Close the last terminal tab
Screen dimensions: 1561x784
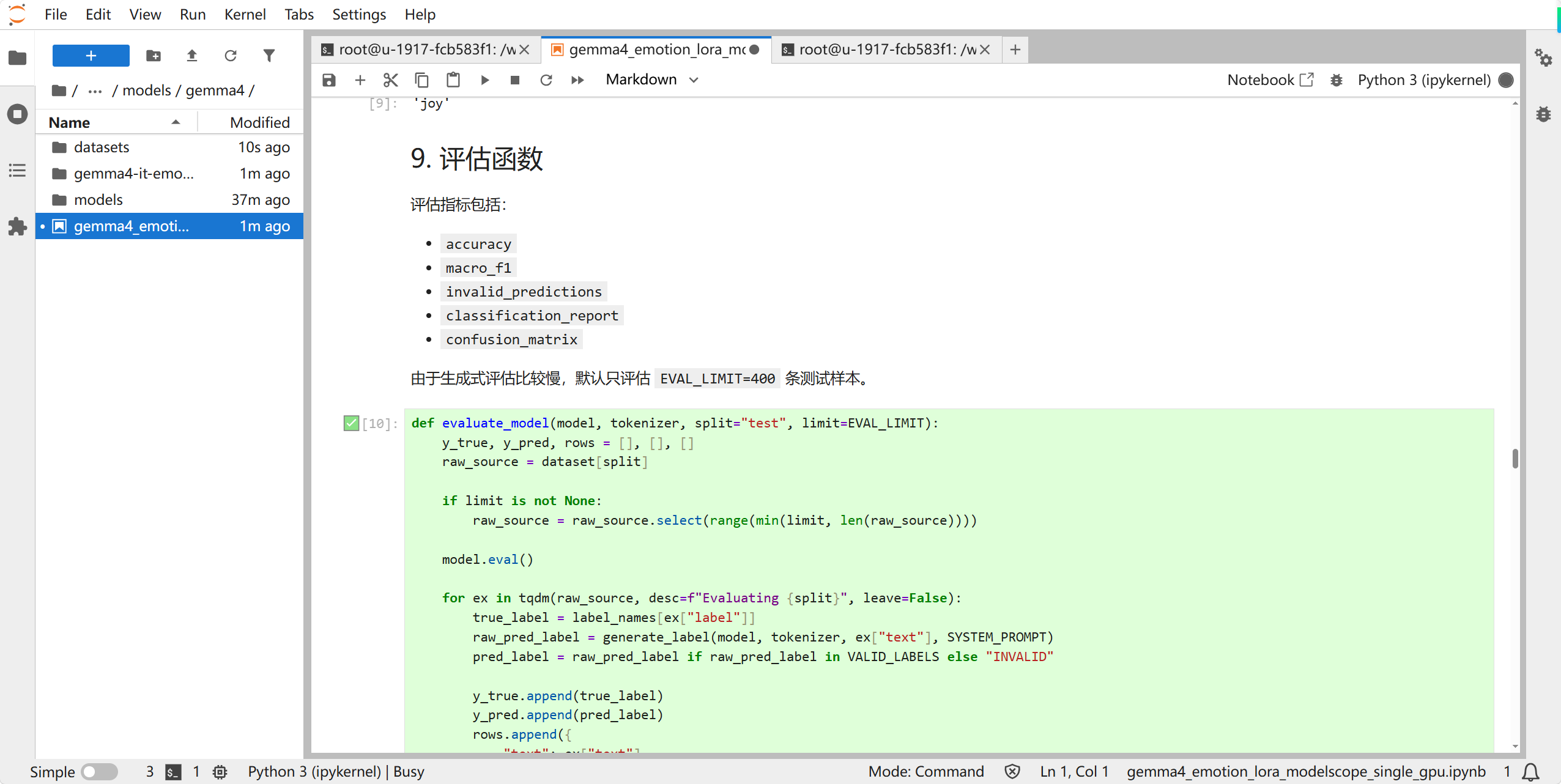point(985,50)
